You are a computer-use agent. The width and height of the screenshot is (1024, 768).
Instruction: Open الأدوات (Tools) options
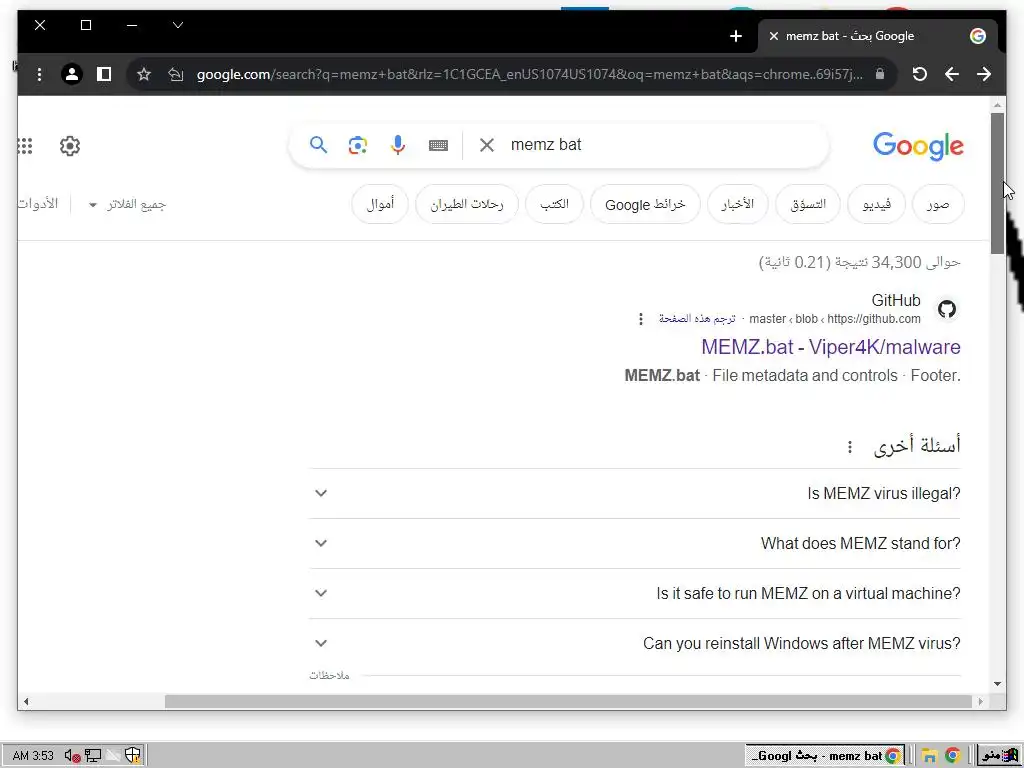pyautogui.click(x=38, y=204)
